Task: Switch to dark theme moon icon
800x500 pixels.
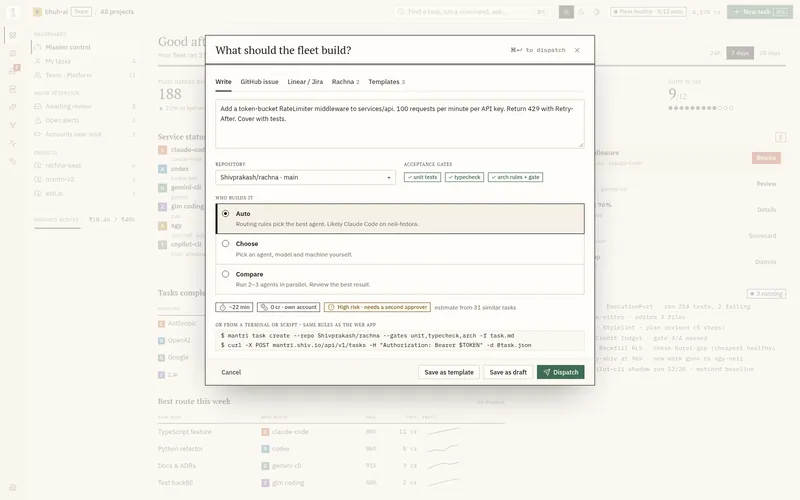Action: point(581,12)
